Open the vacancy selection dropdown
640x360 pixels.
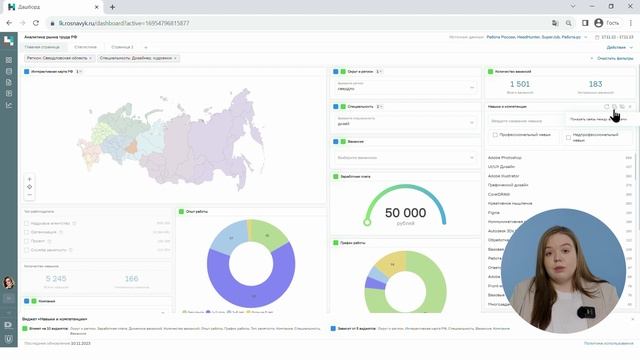coord(405,158)
